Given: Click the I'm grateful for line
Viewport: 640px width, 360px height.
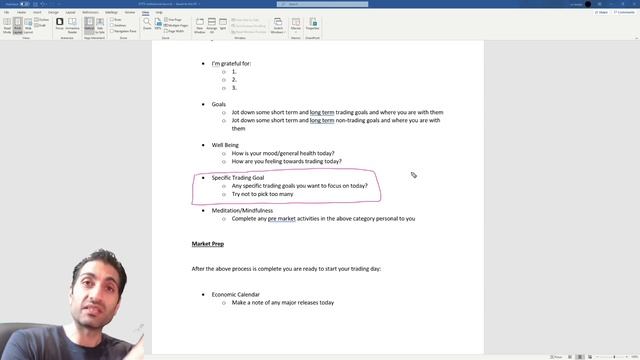Looking at the screenshot, I should pos(231,64).
